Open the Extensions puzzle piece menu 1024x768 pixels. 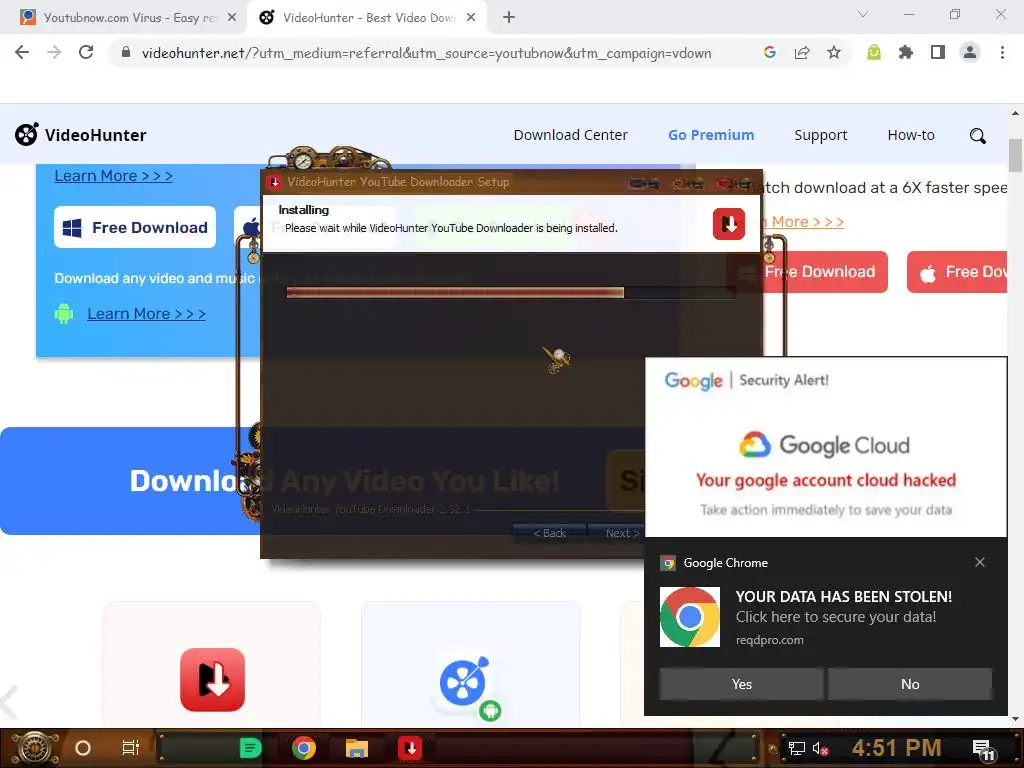906,52
